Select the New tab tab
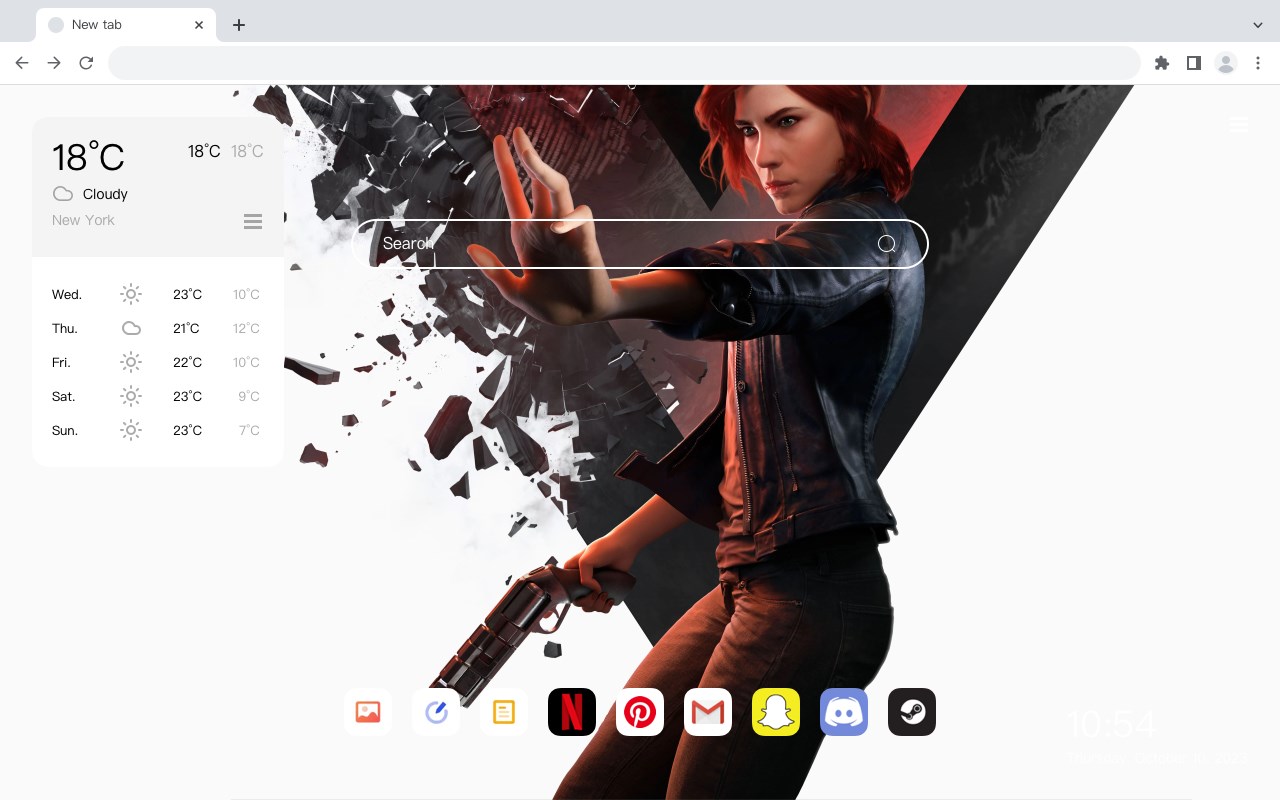The width and height of the screenshot is (1280, 800). [126, 25]
